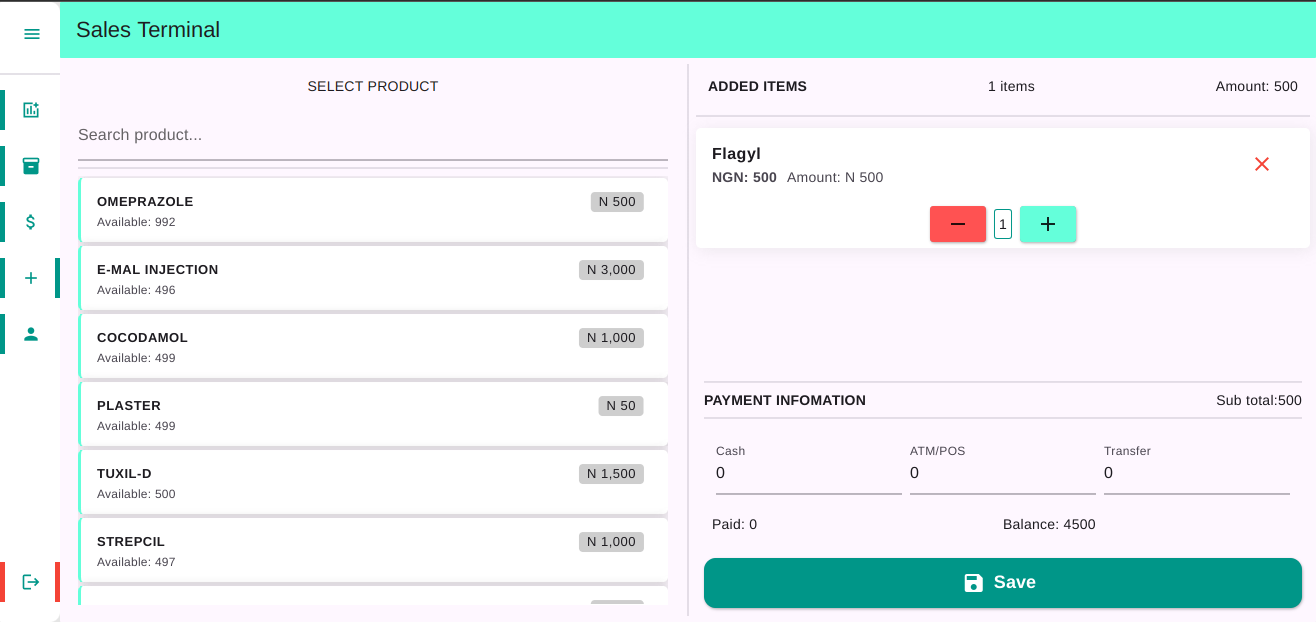Open the analytics dashboard sidebar icon
The image size is (1316, 622).
pyautogui.click(x=31, y=110)
